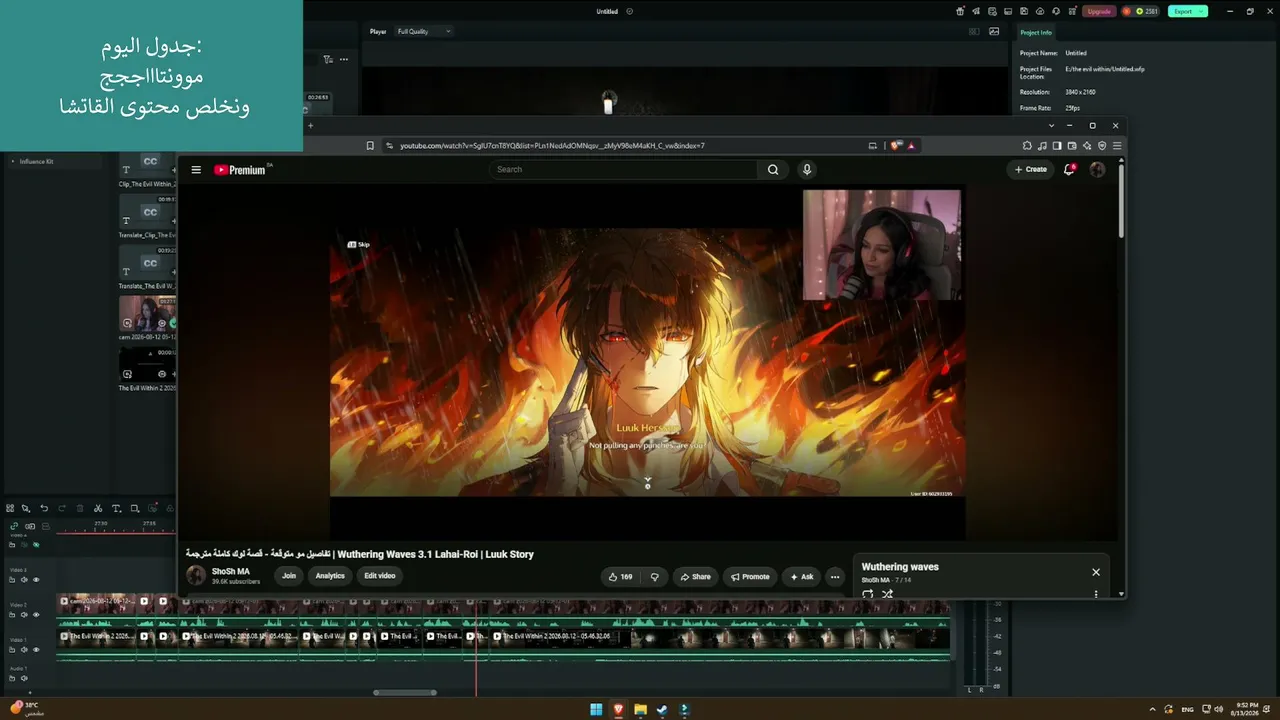
Task: Click the Edit video button
Action: click(x=380, y=576)
